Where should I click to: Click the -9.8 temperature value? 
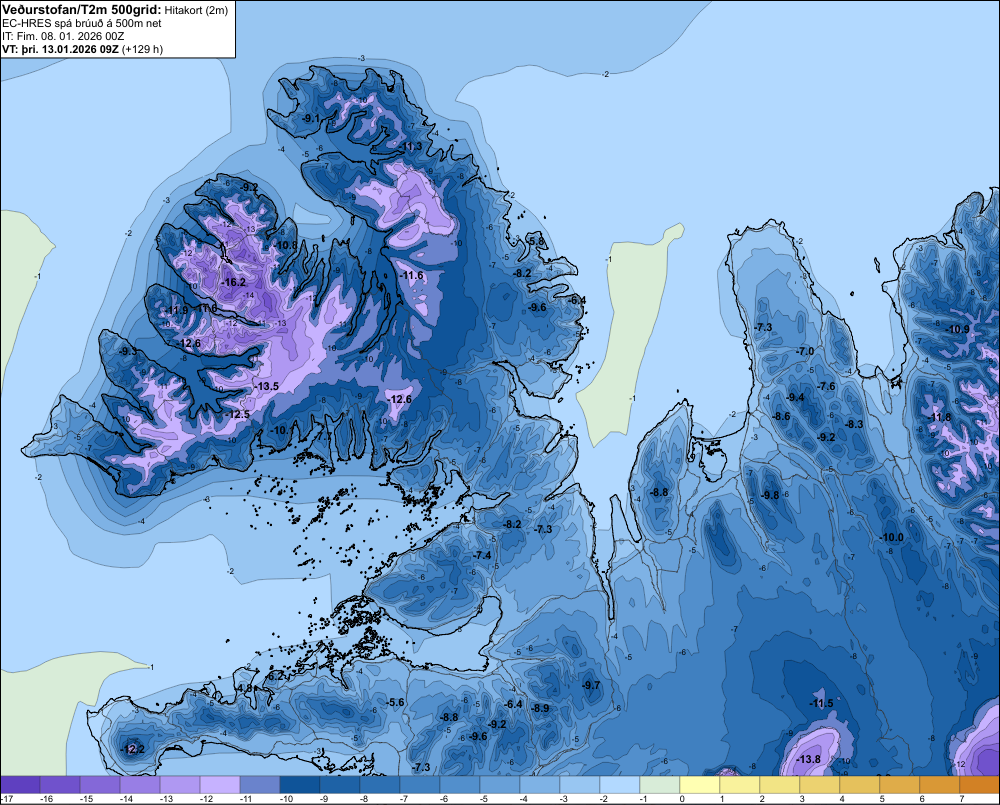770,495
